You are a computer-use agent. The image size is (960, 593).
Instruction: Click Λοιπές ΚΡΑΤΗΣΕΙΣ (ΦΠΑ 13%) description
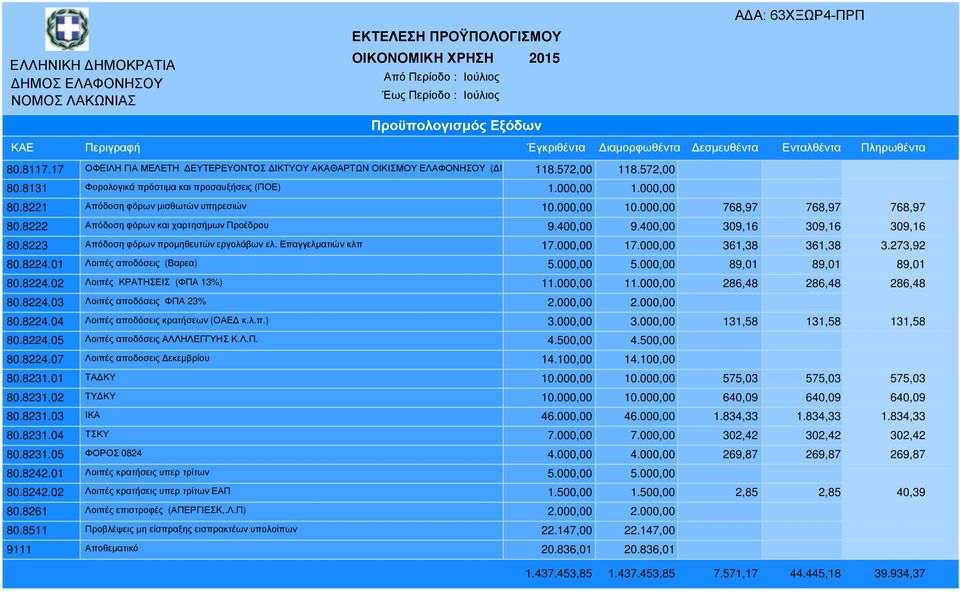[153, 282]
